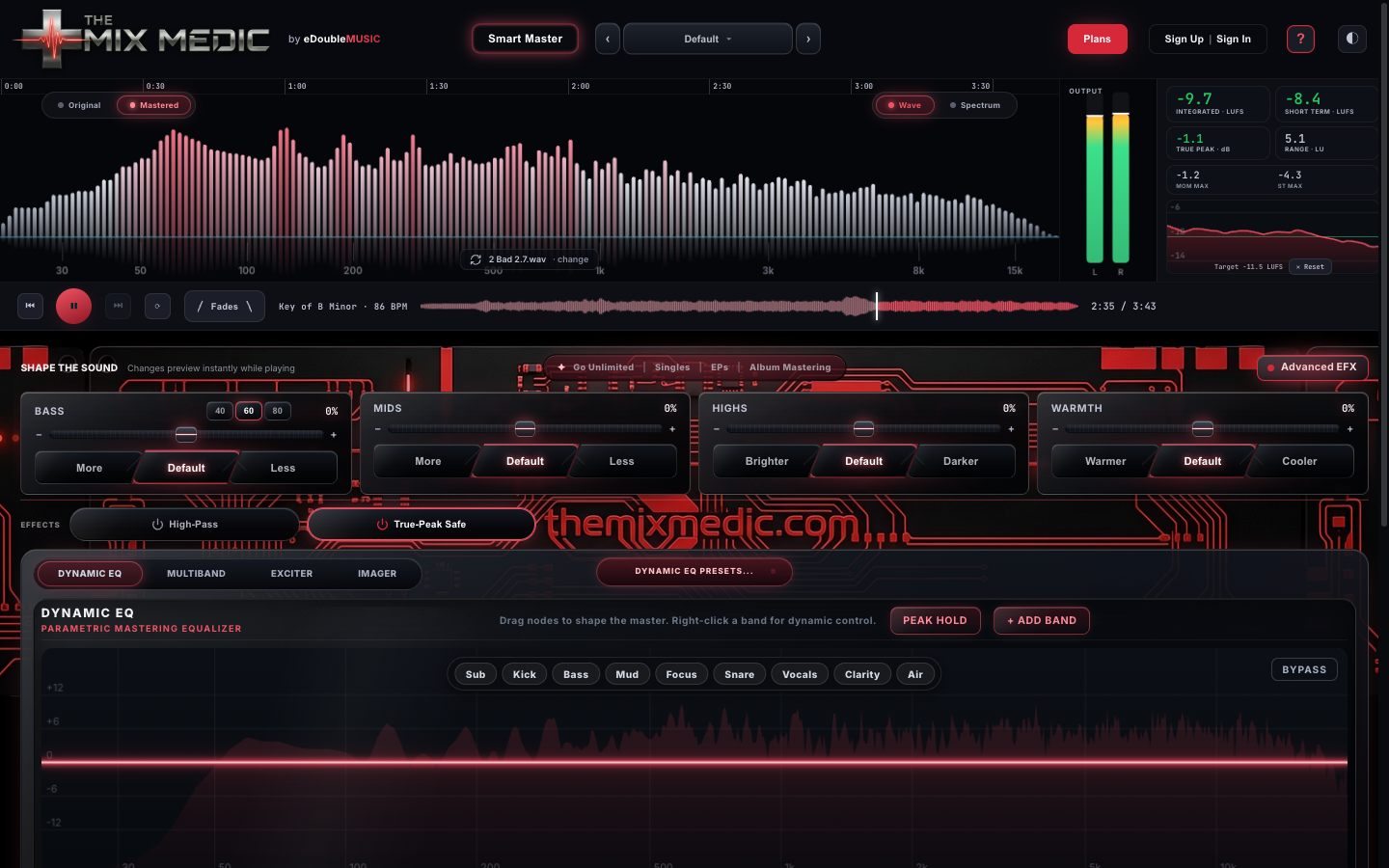The width and height of the screenshot is (1389, 868).
Task: Open the Exciter tab
Action: click(x=291, y=574)
